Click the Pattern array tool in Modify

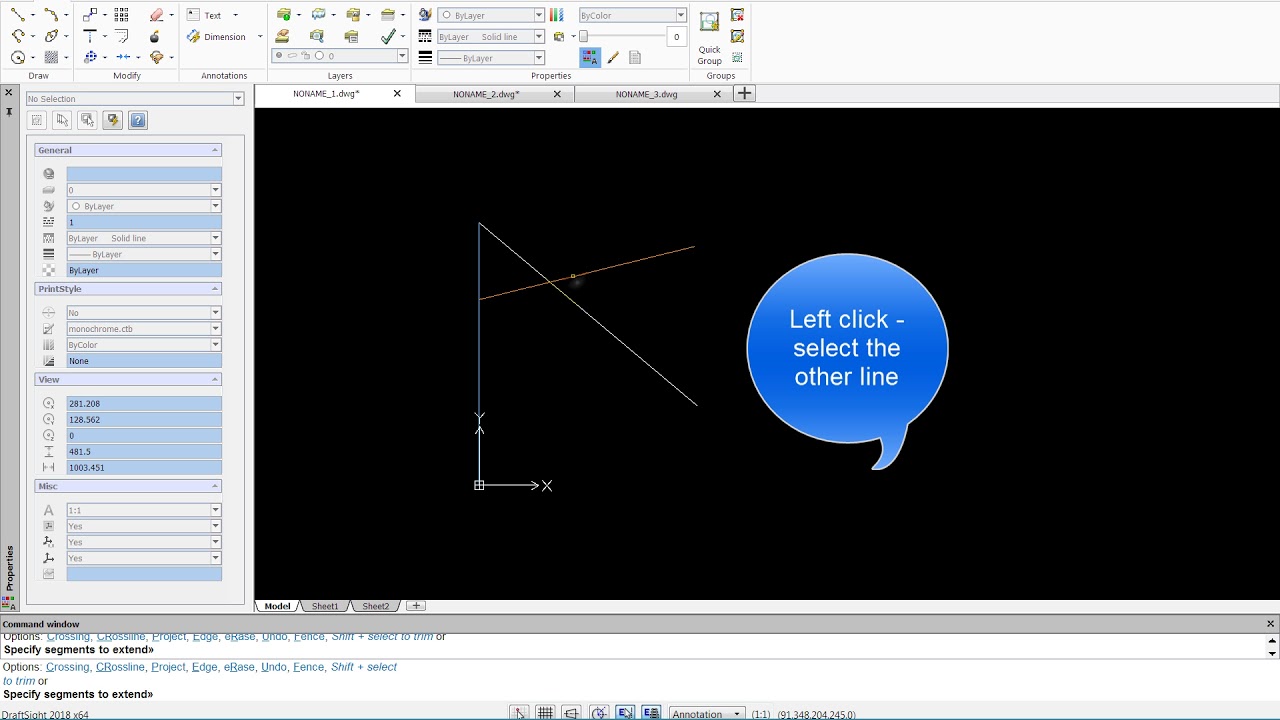pyautogui.click(x=122, y=15)
